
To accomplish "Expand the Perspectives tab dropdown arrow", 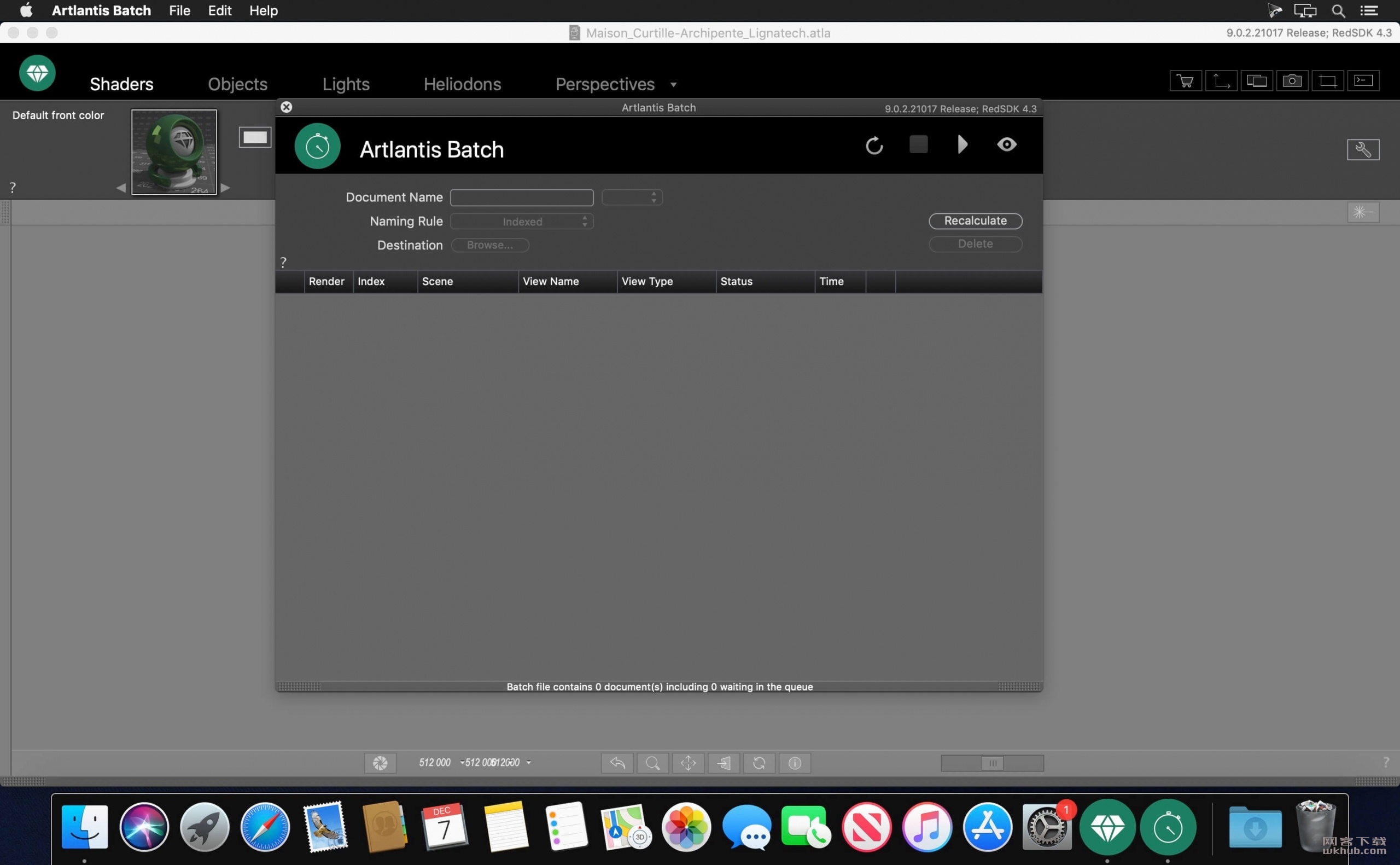I will (673, 85).
